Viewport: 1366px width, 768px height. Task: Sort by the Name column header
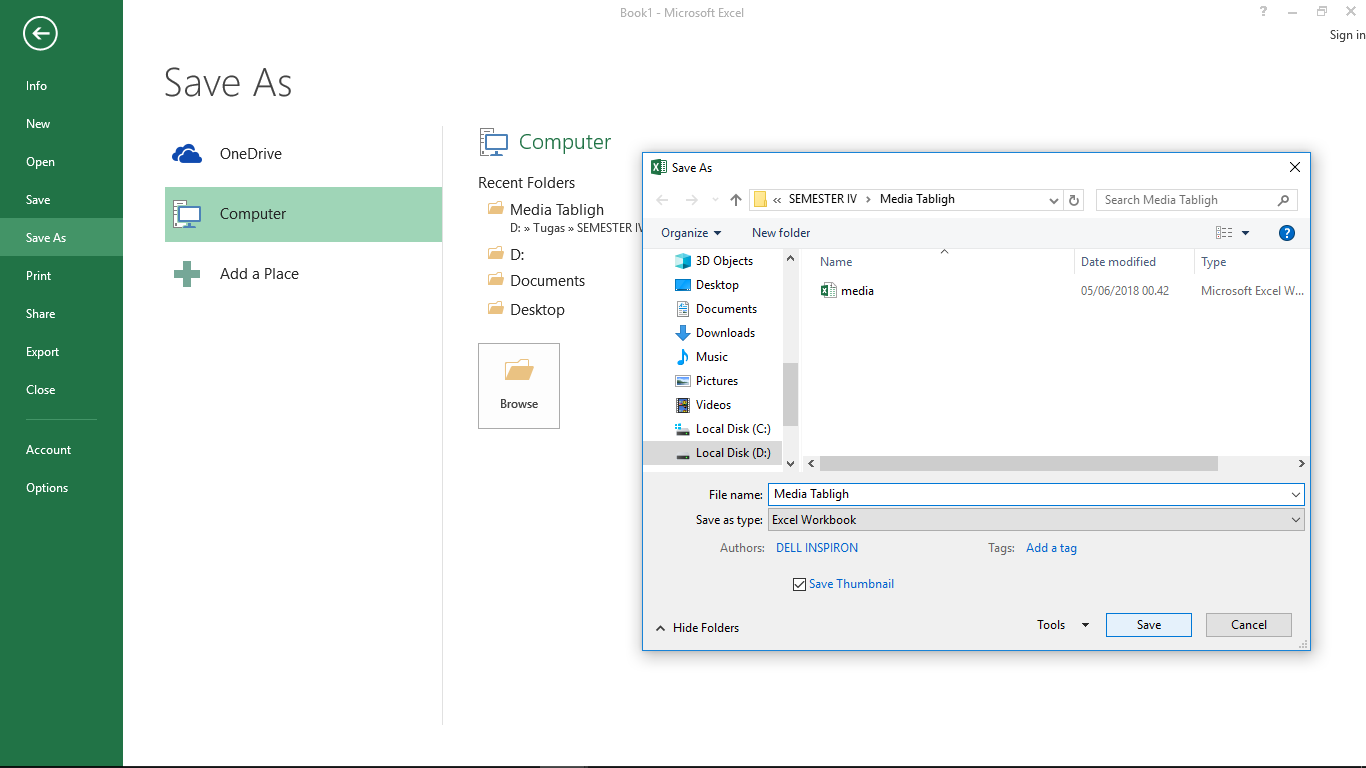836,262
